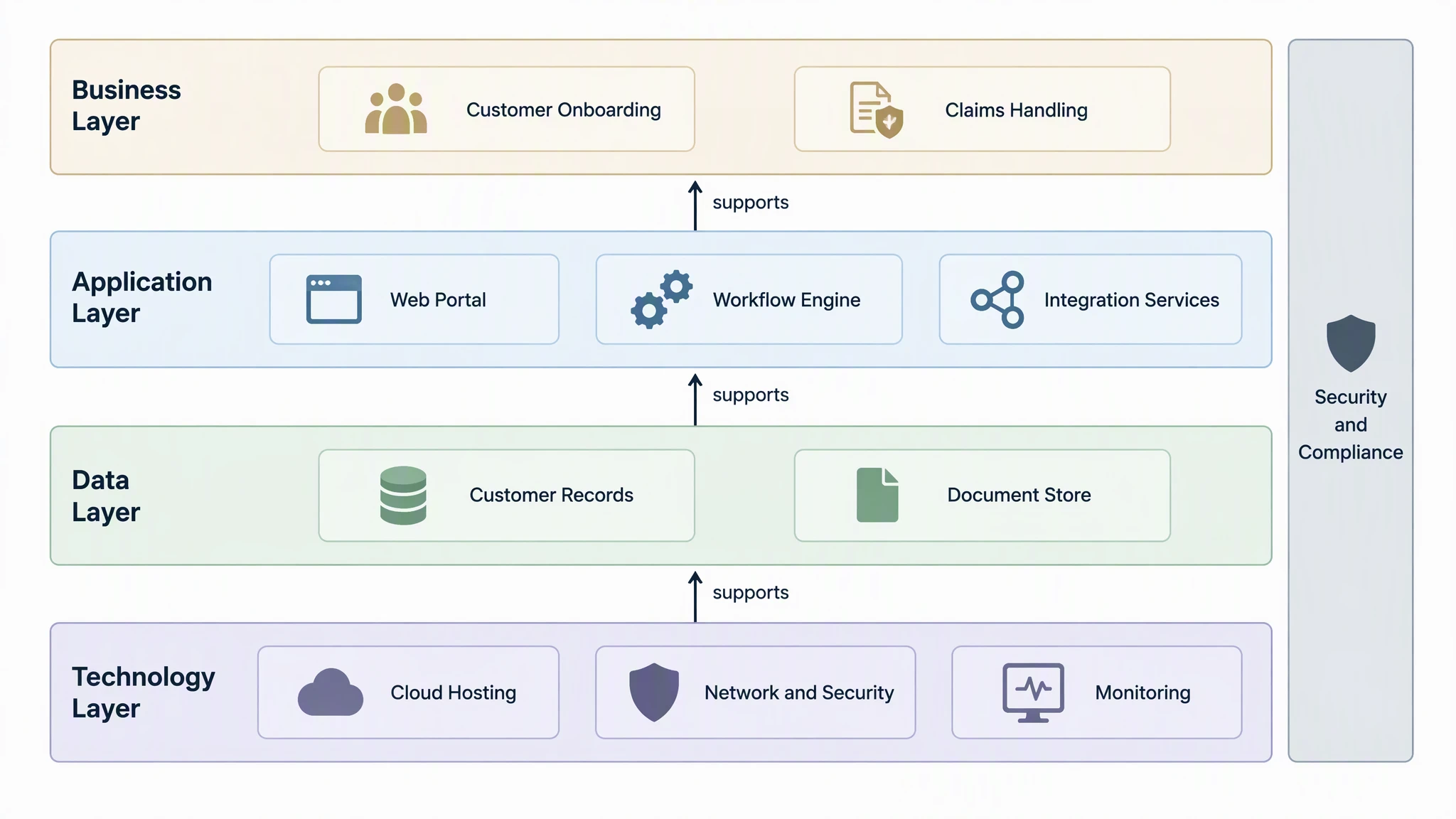Viewport: 1456px width, 819px height.
Task: Select the Workflow Engine label
Action: (787, 300)
